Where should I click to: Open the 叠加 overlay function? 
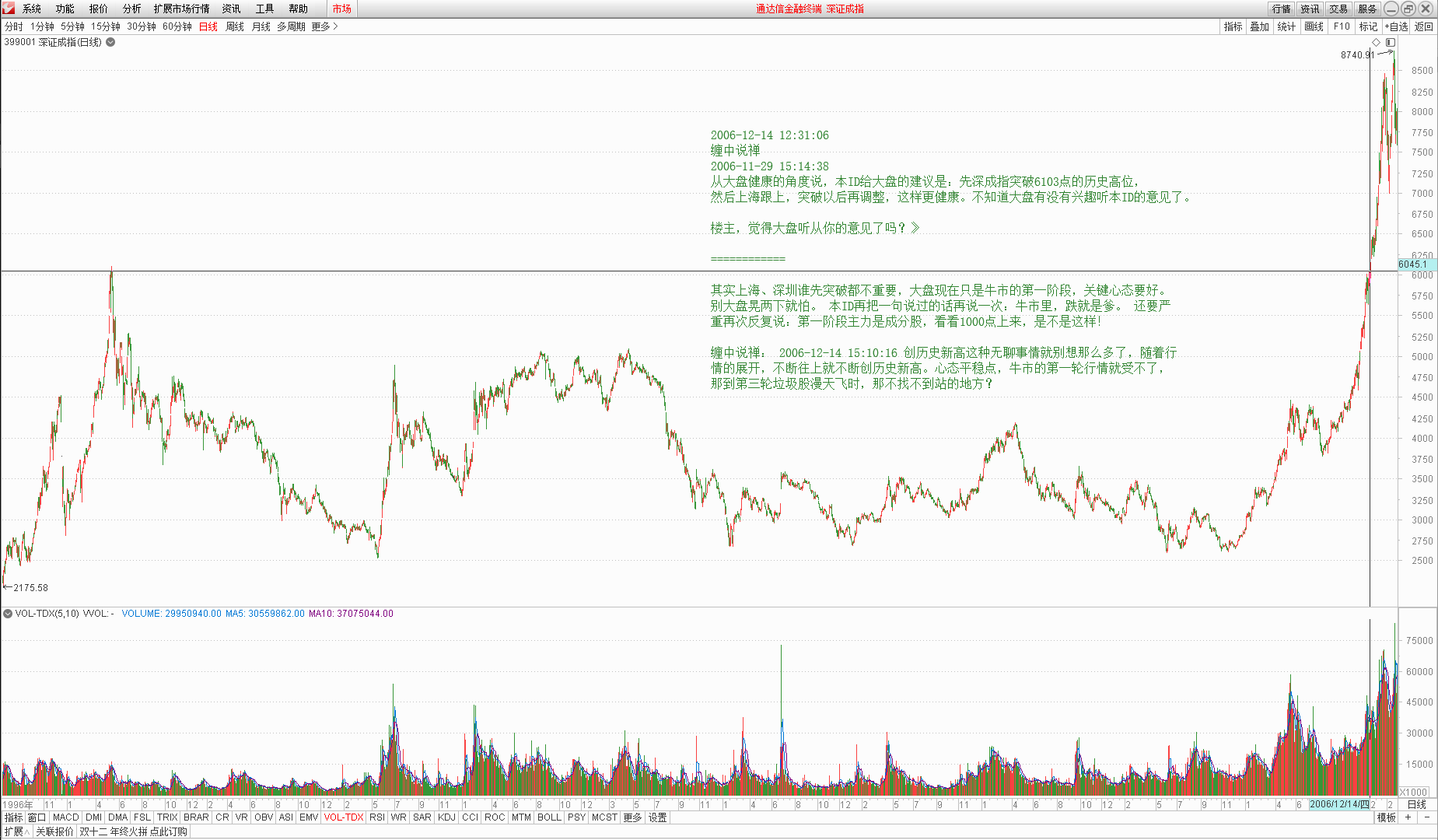[1259, 26]
